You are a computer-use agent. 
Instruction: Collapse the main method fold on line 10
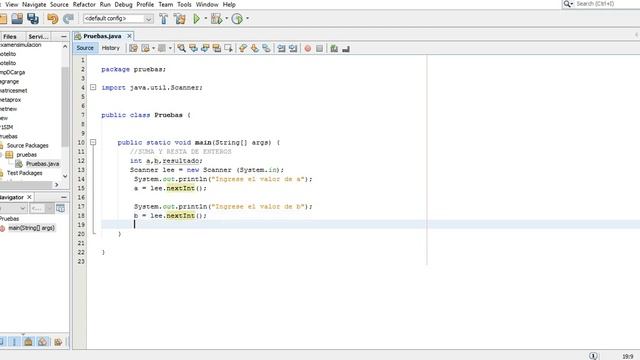(93, 142)
